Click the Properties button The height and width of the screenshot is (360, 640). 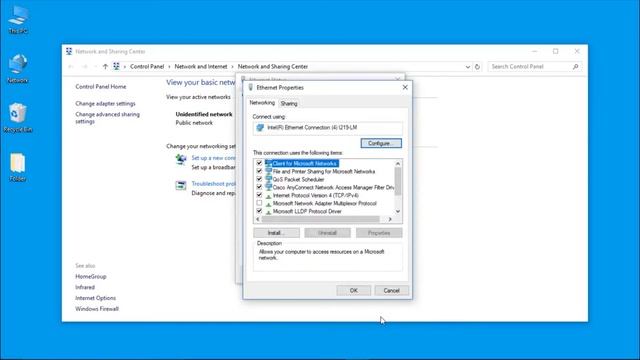point(379,233)
